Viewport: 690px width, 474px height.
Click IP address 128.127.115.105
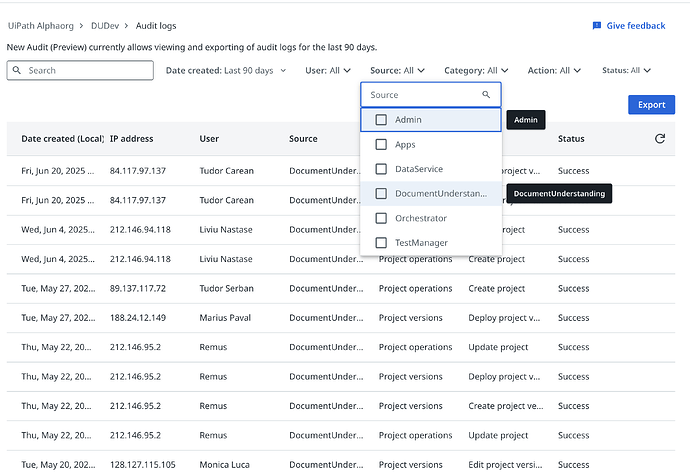(x=143, y=465)
